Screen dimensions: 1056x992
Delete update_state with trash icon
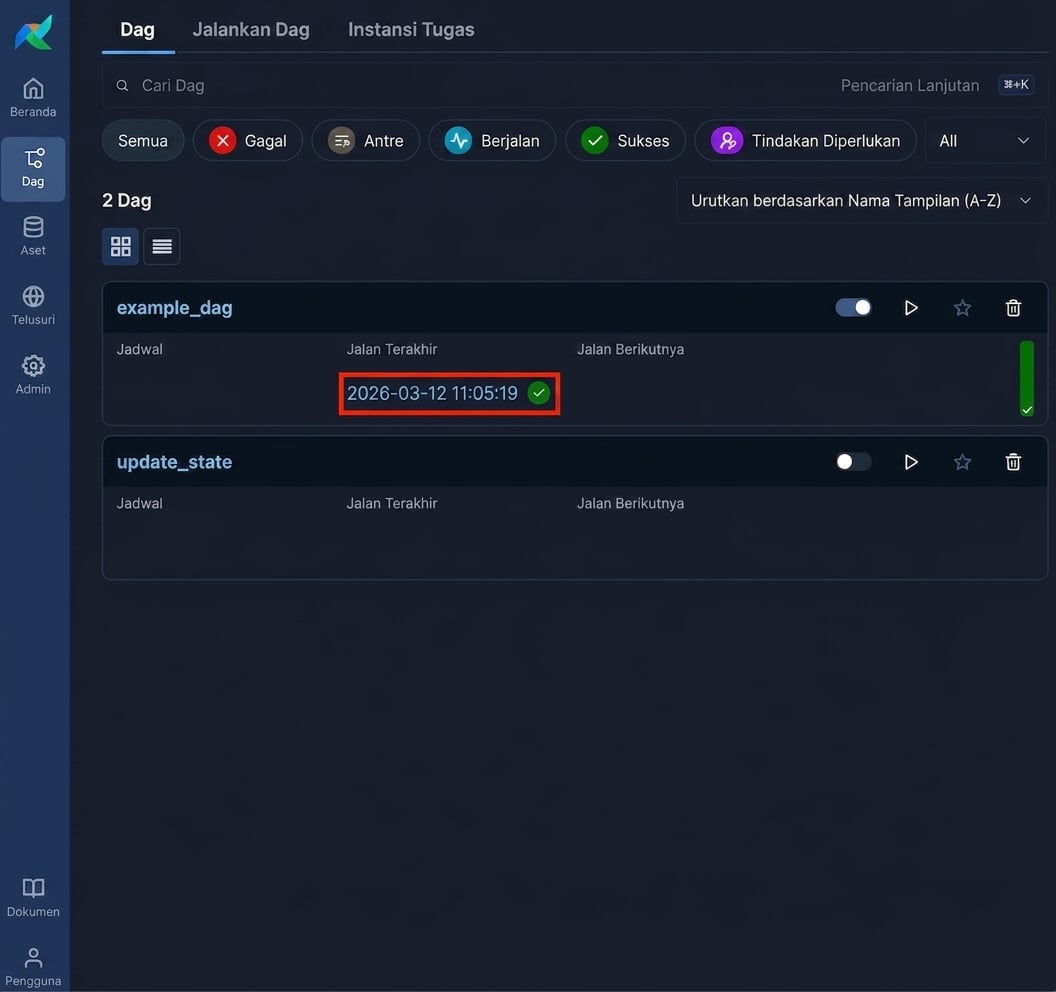tap(1013, 462)
